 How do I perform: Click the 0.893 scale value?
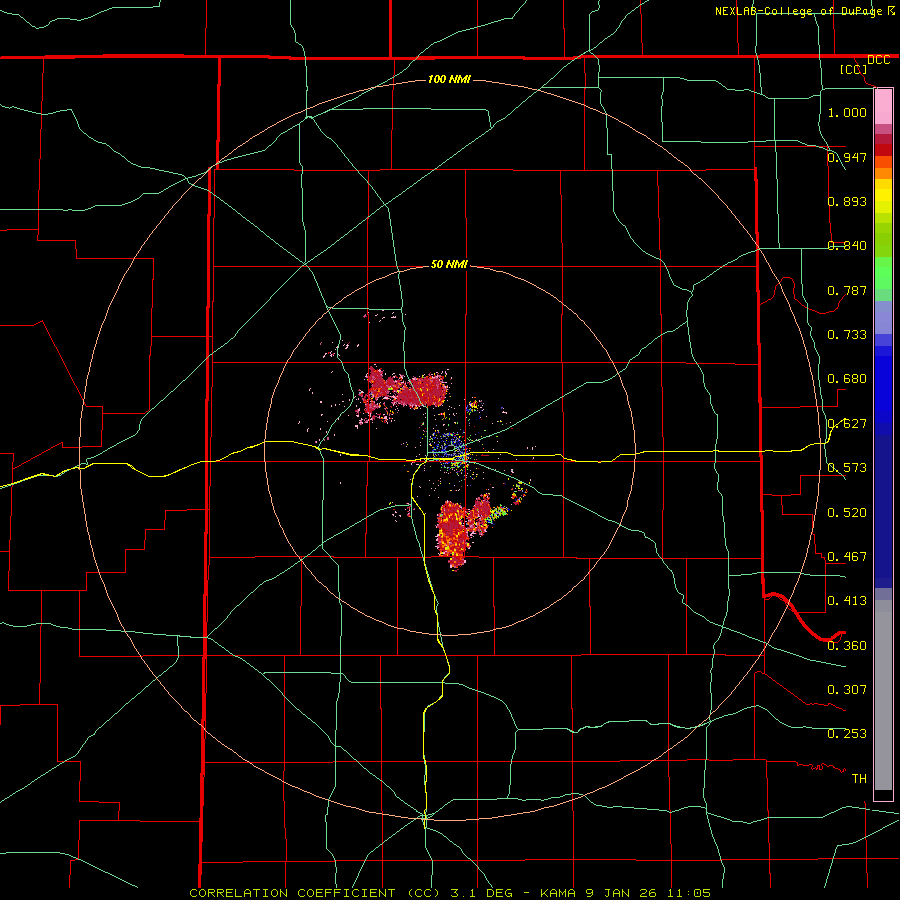[847, 201]
